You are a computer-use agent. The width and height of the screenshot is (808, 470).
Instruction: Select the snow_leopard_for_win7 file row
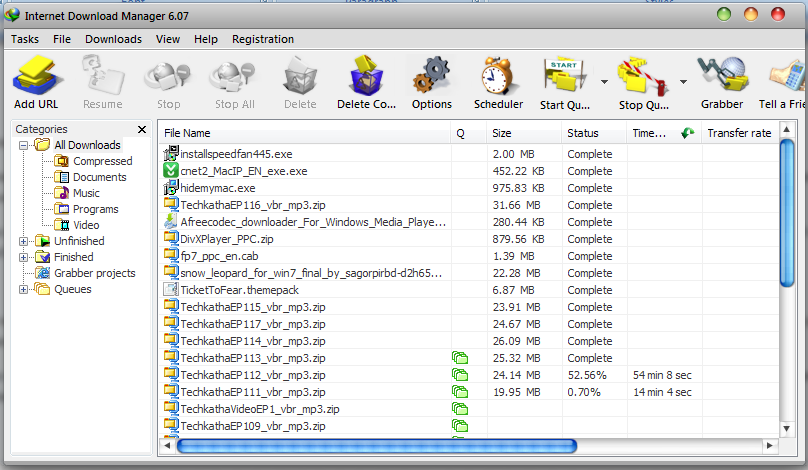click(469, 273)
